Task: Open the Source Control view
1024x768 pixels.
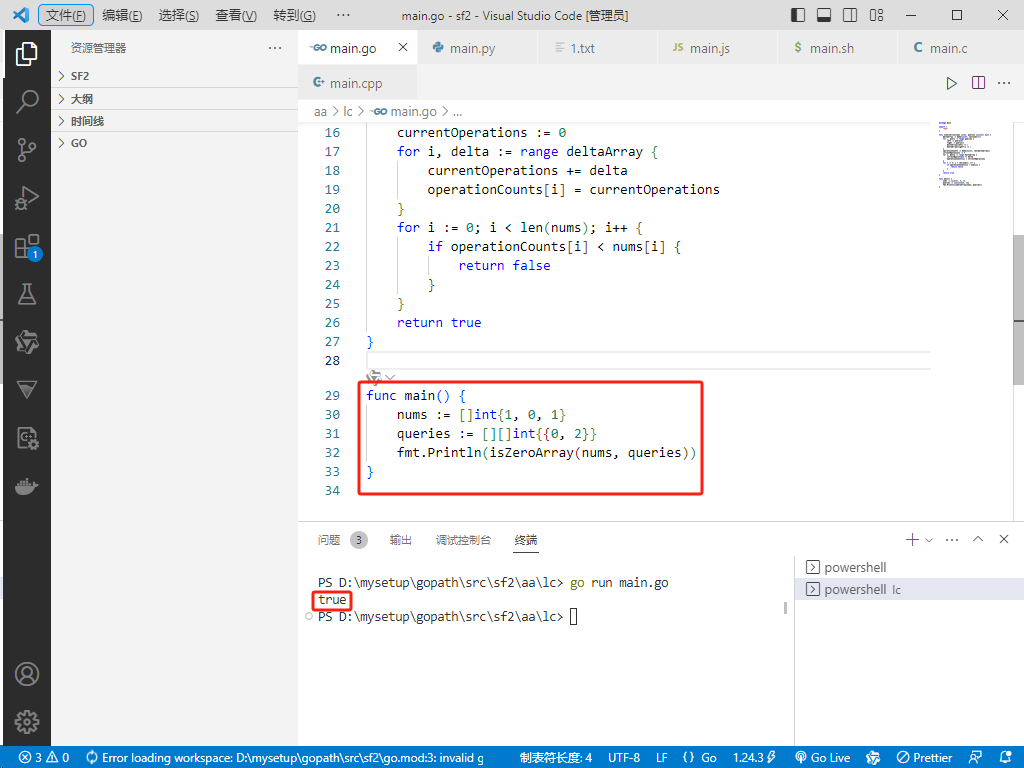Action: pos(27,150)
